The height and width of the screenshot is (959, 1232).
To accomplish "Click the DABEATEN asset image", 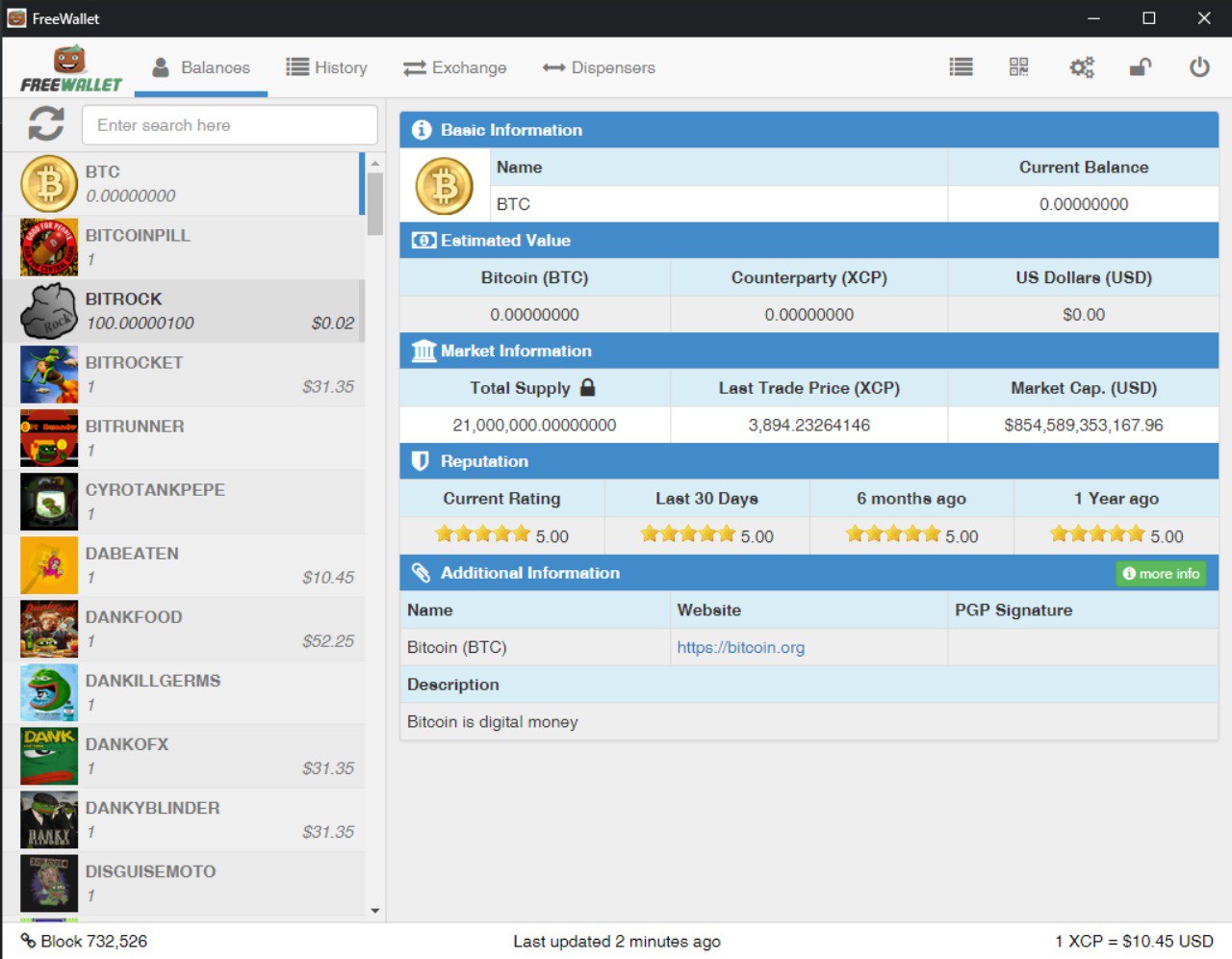I will (49, 565).
